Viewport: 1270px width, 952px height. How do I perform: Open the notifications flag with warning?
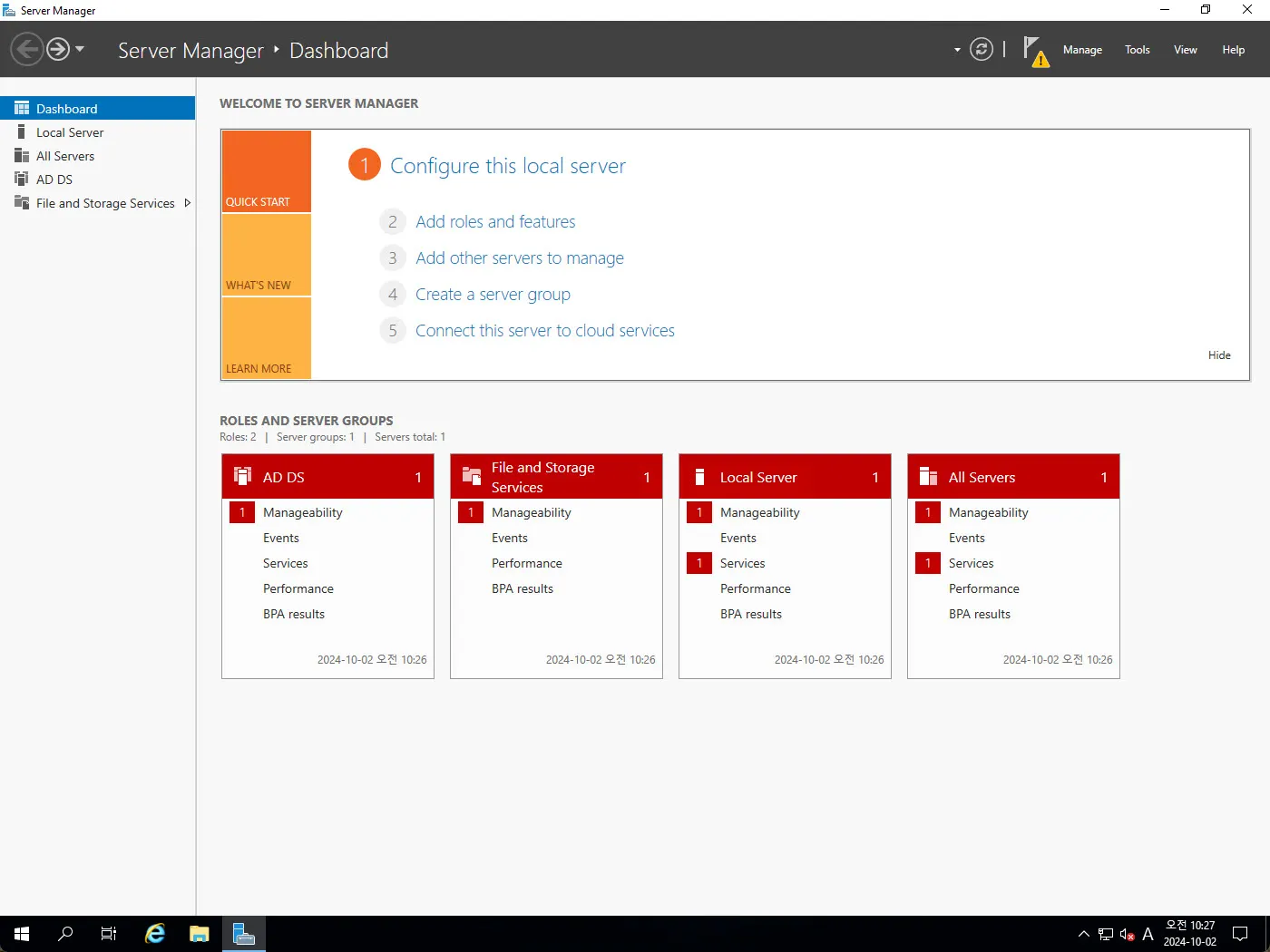(1034, 51)
